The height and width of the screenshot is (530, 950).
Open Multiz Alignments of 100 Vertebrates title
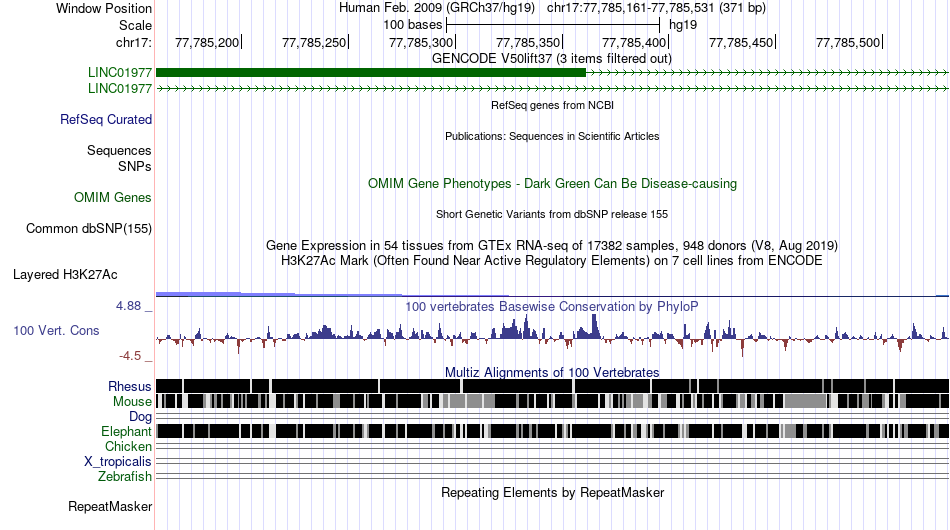(552, 372)
